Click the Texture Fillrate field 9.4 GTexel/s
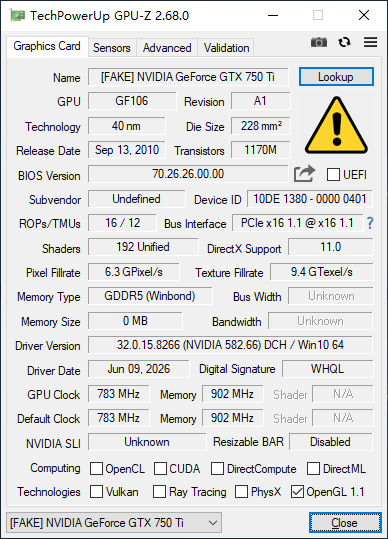Viewport: 388px width, 539px height. [322, 272]
